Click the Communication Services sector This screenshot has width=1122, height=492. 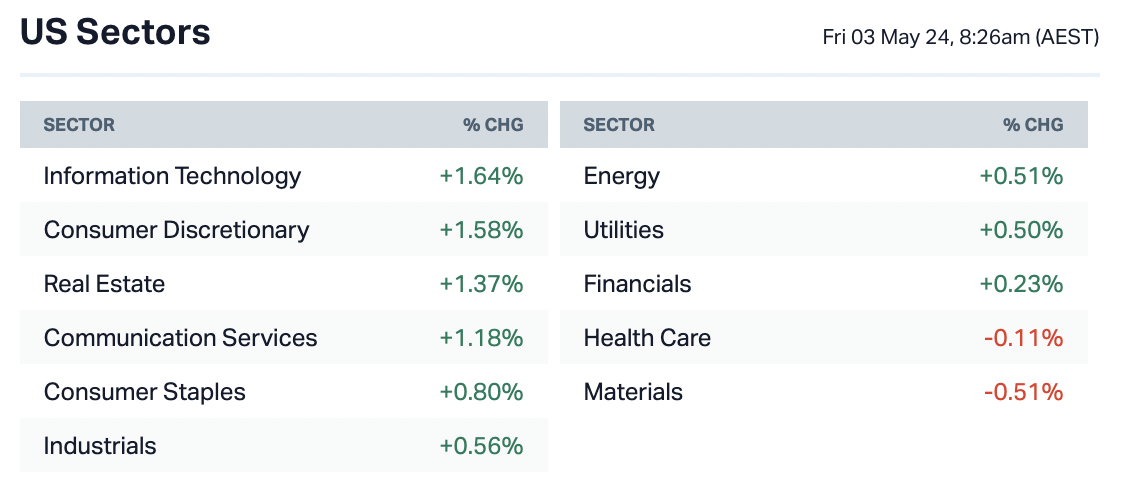click(x=180, y=338)
